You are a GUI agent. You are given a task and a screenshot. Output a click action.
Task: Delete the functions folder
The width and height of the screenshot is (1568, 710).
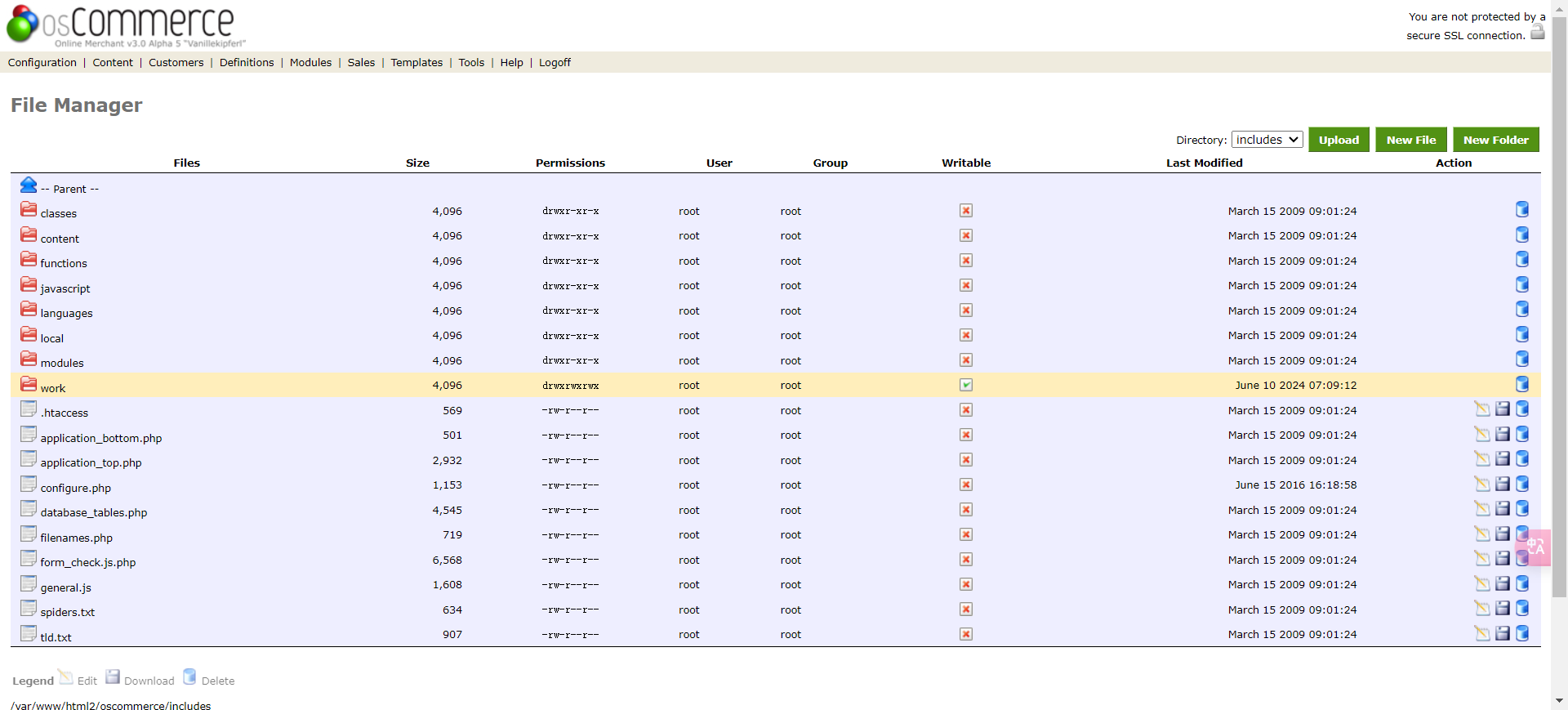pyautogui.click(x=1522, y=260)
